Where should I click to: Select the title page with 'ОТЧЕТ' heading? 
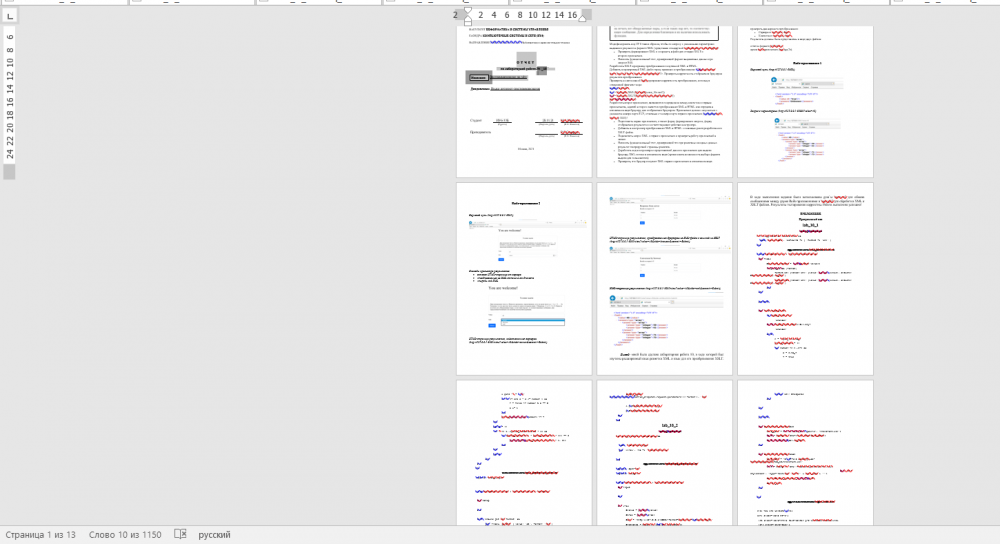tap(524, 101)
